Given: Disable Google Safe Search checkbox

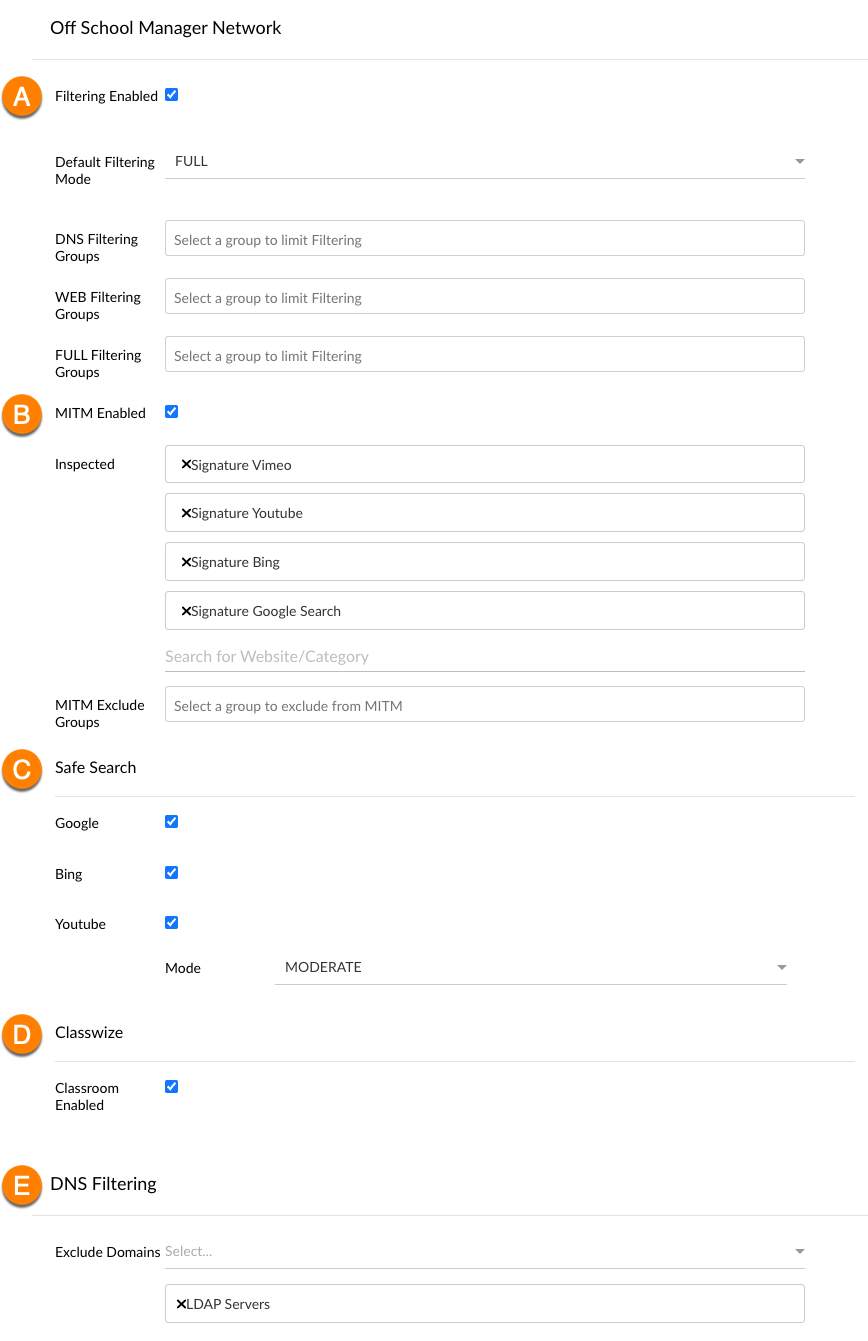Looking at the screenshot, I should coord(171,822).
